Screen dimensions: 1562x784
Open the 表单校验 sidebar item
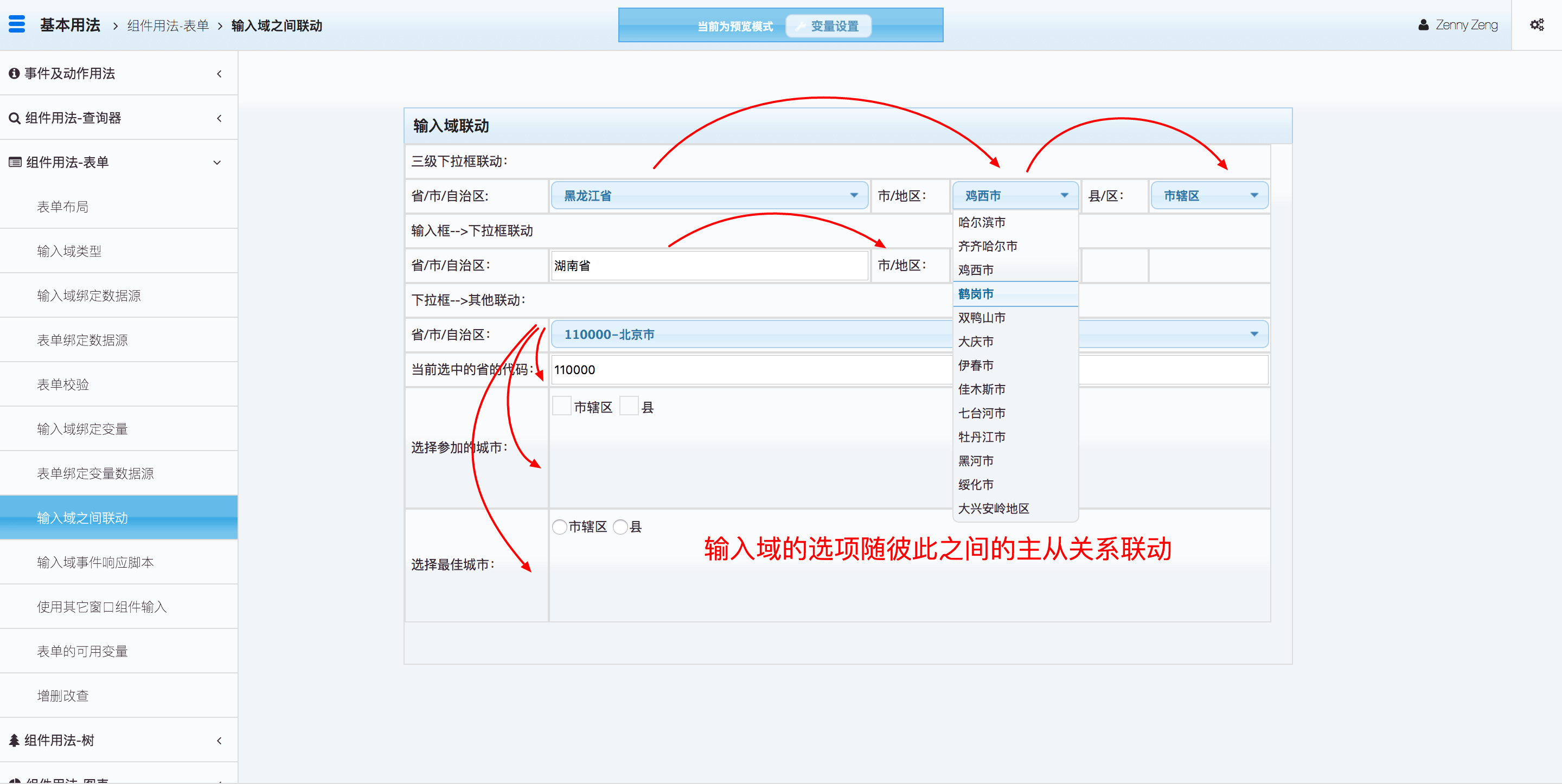click(62, 384)
